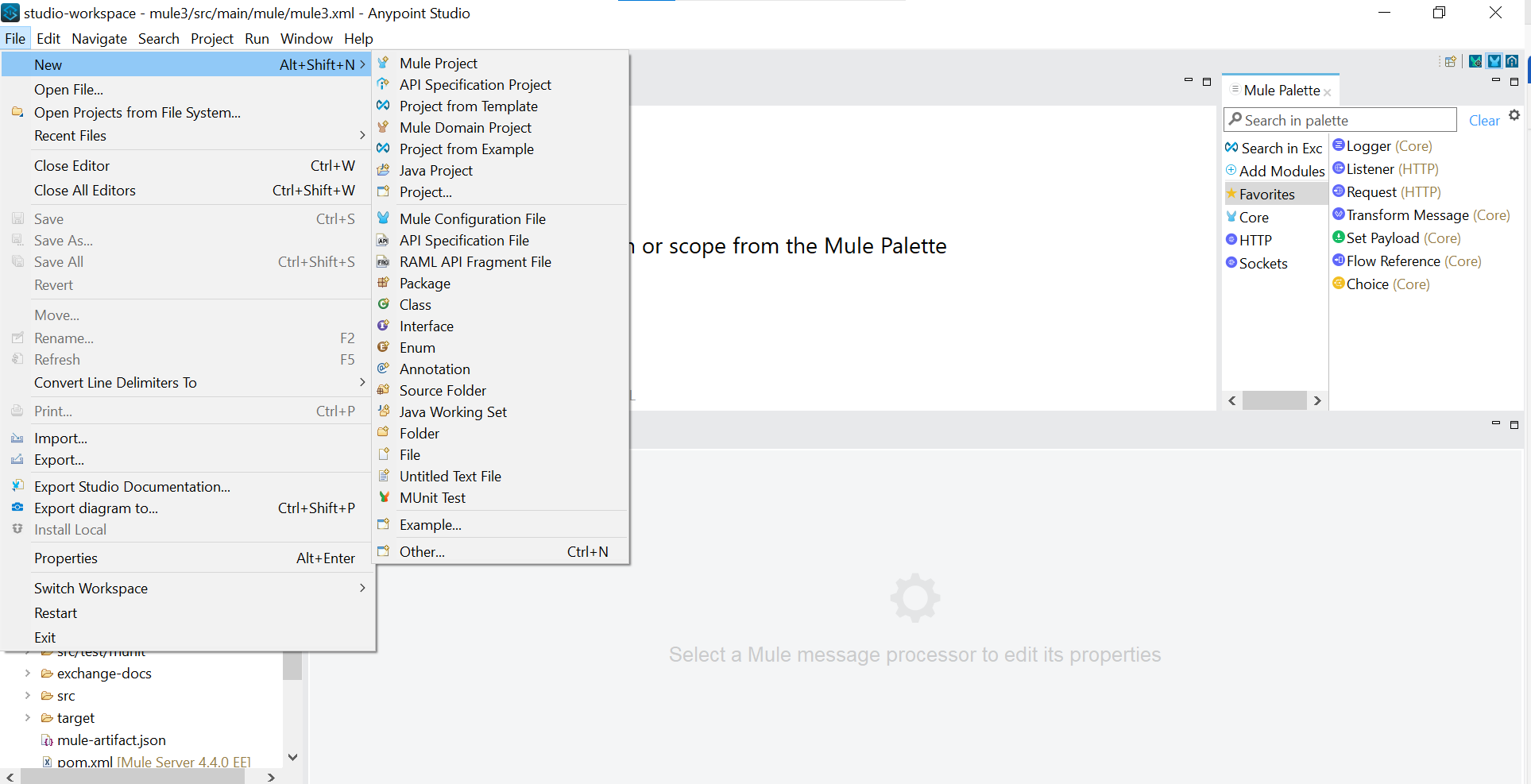Image resolution: width=1531 pixels, height=784 pixels.
Task: Click Clear link in palette search
Action: click(x=1483, y=121)
